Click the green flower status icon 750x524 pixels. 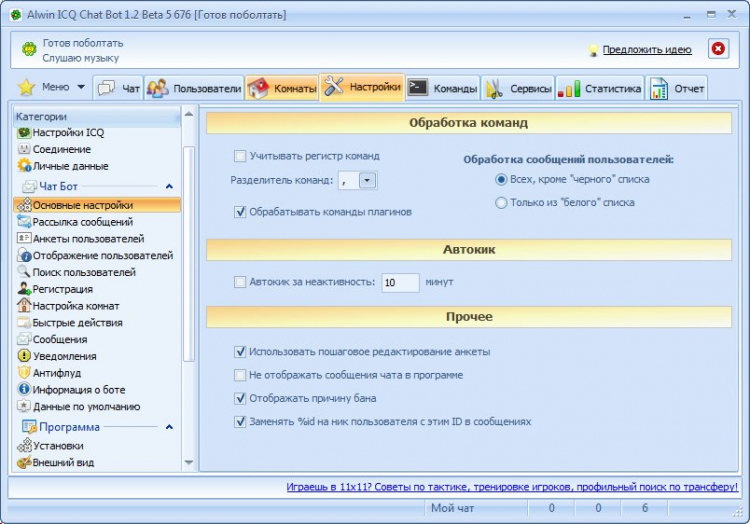coord(29,49)
